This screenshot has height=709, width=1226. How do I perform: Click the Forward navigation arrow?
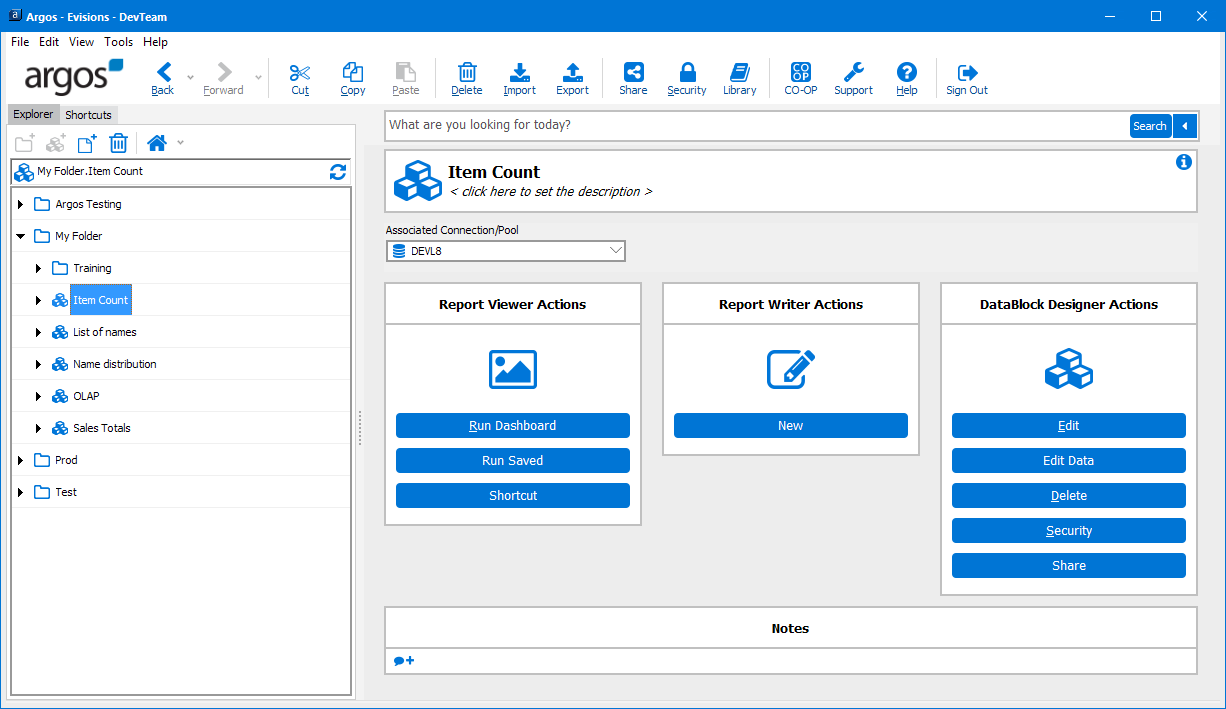pyautogui.click(x=224, y=72)
